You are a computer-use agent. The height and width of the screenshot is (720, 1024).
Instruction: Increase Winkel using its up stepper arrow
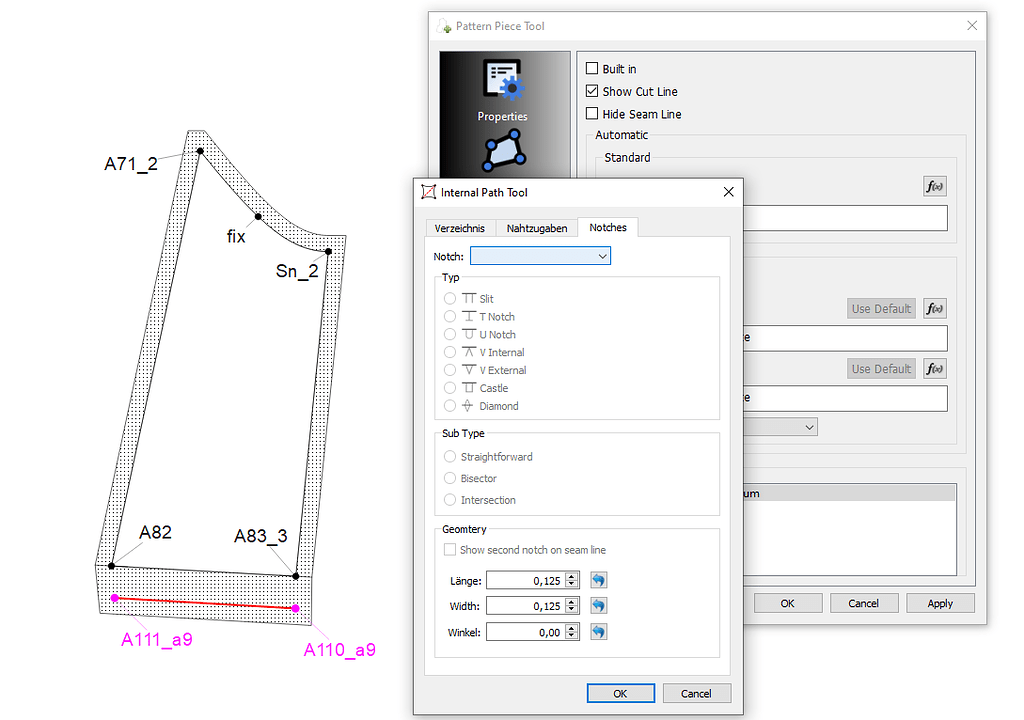570,627
